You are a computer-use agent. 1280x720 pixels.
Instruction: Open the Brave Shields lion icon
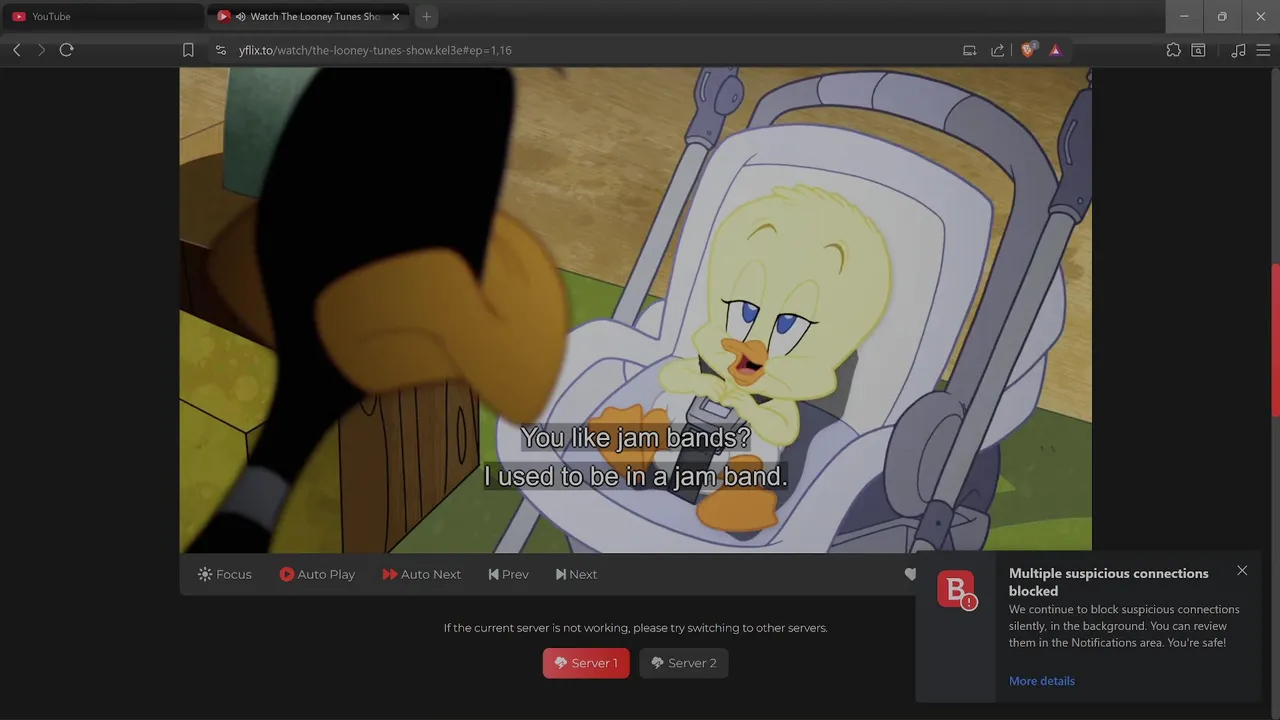(x=1027, y=50)
